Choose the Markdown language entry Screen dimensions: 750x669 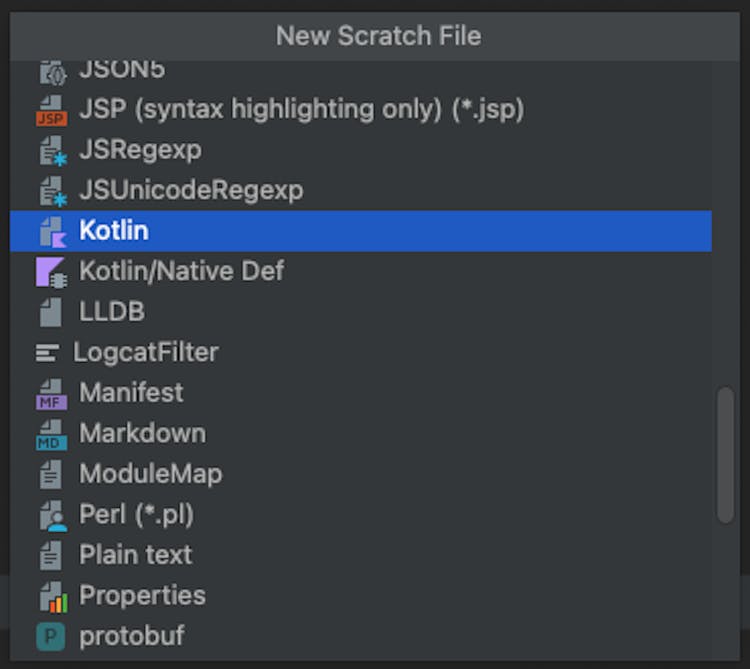[142, 434]
